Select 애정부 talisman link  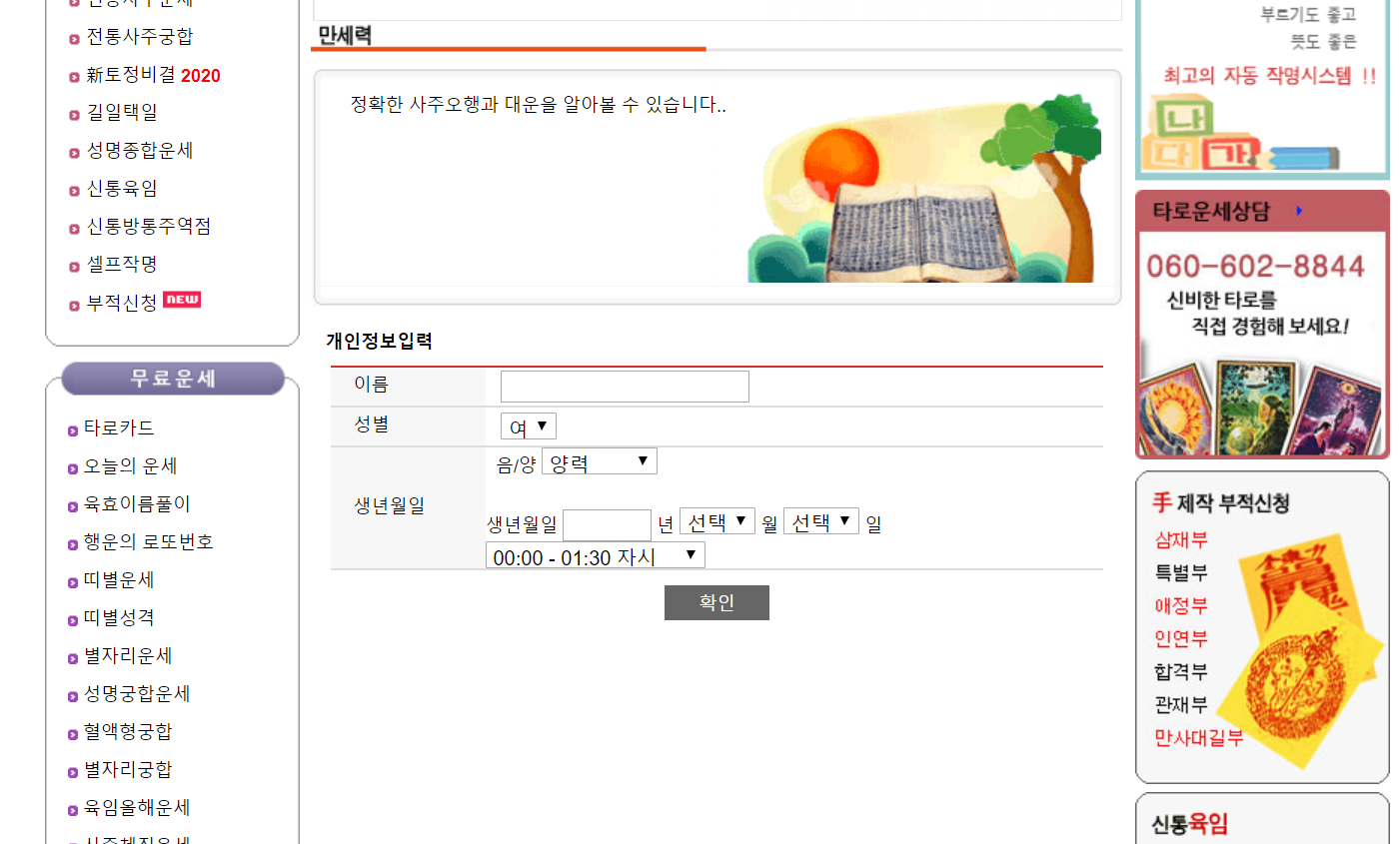[x=1181, y=606]
